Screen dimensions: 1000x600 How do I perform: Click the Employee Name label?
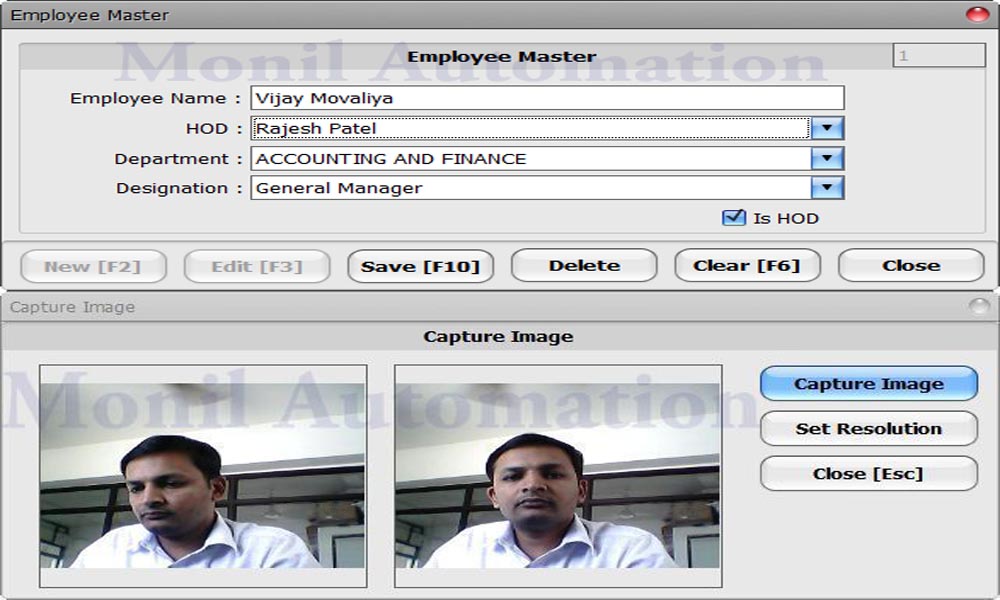coord(155,98)
